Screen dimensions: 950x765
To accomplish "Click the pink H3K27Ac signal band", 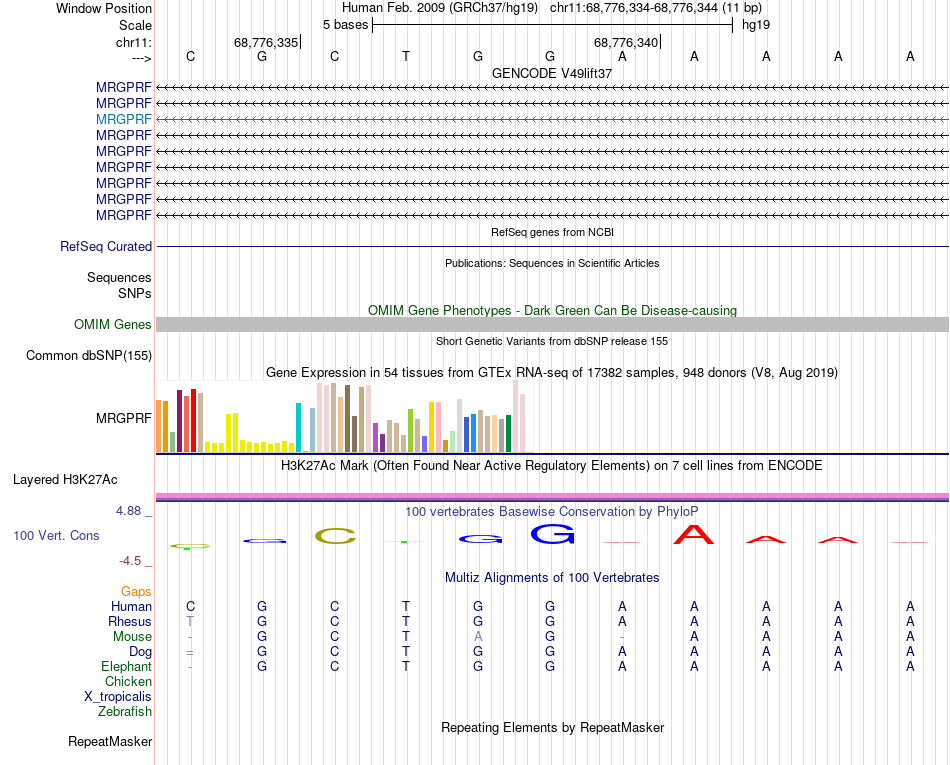I will (552, 497).
